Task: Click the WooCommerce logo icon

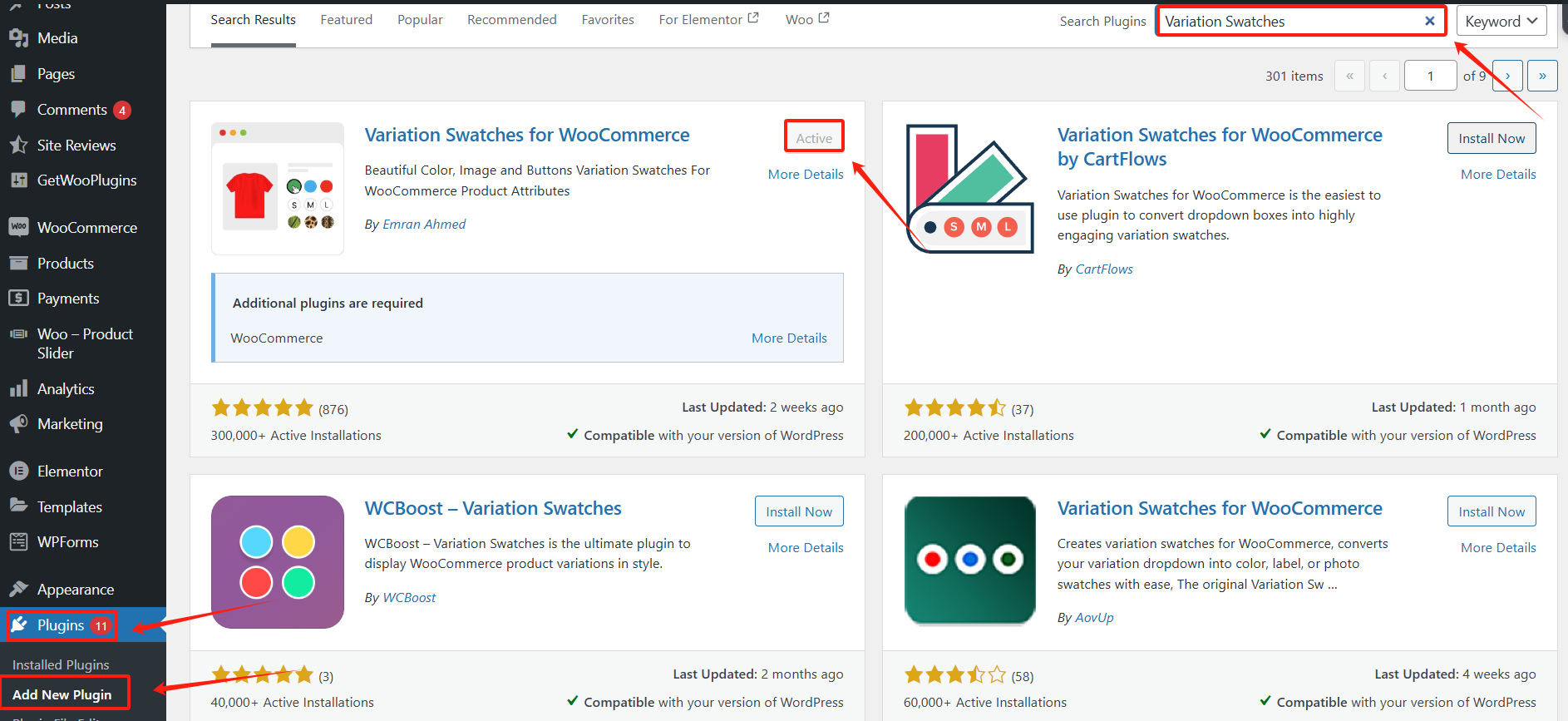Action: pos(18,227)
